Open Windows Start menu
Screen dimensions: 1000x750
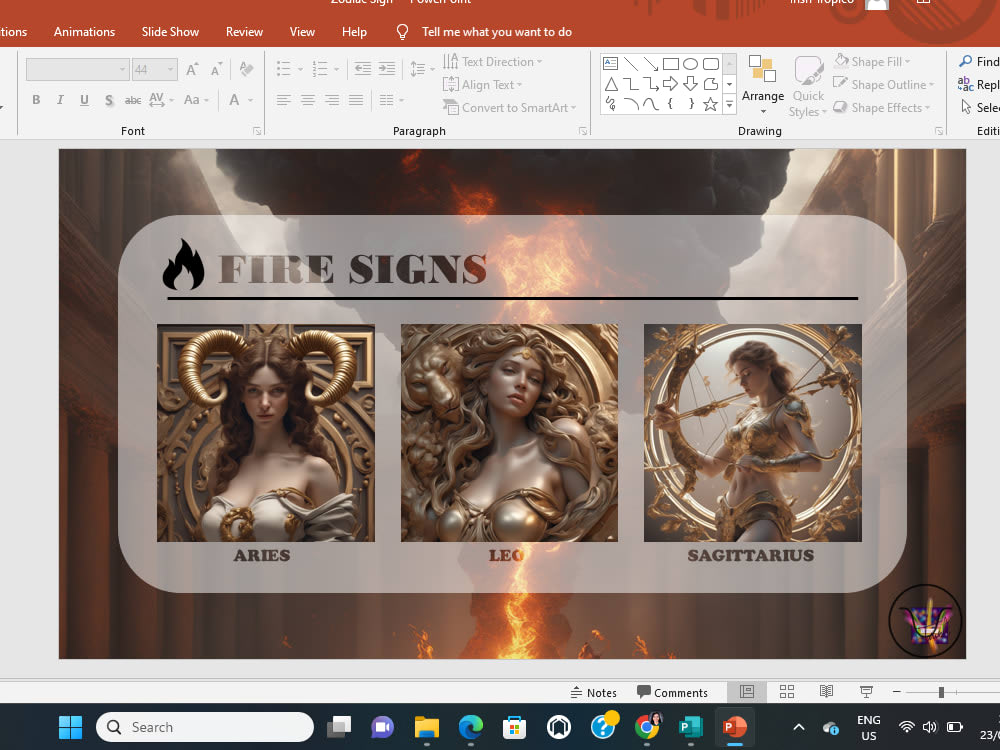(70, 727)
